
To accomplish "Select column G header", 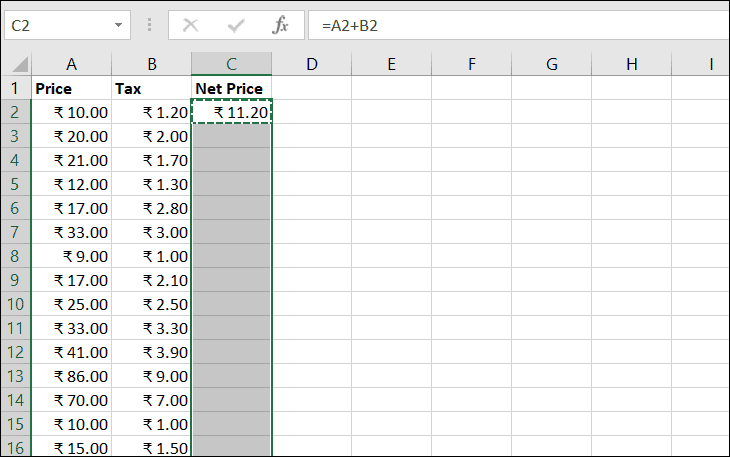I will tap(552, 64).
